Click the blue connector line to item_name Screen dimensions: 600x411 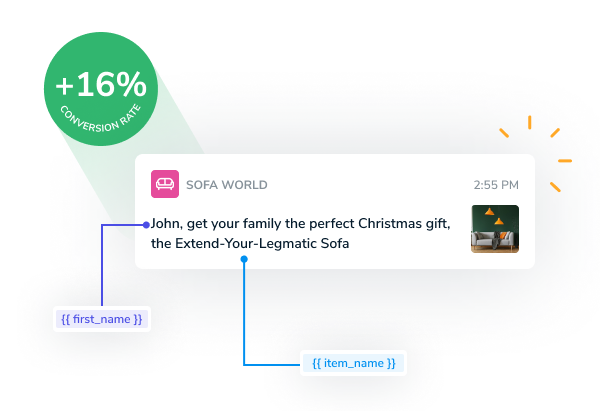[x=244, y=314]
